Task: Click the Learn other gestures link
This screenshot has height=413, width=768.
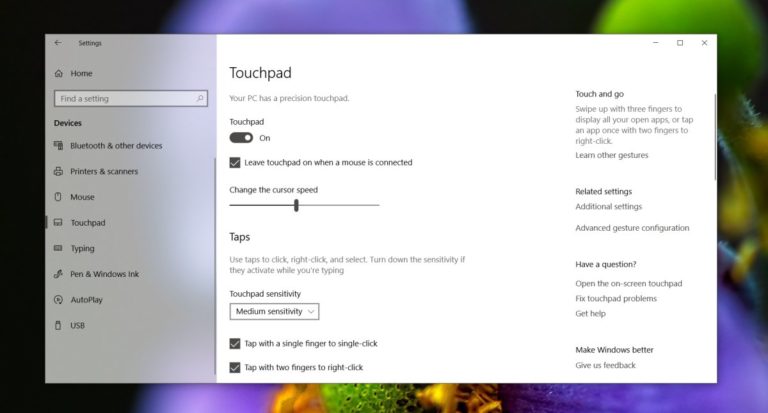Action: [612, 155]
